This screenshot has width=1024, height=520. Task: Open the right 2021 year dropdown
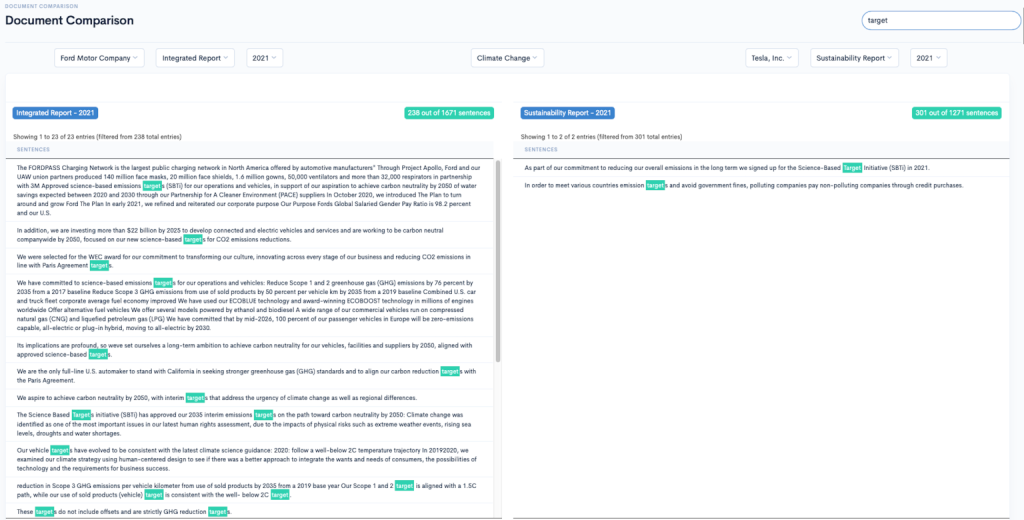(929, 58)
